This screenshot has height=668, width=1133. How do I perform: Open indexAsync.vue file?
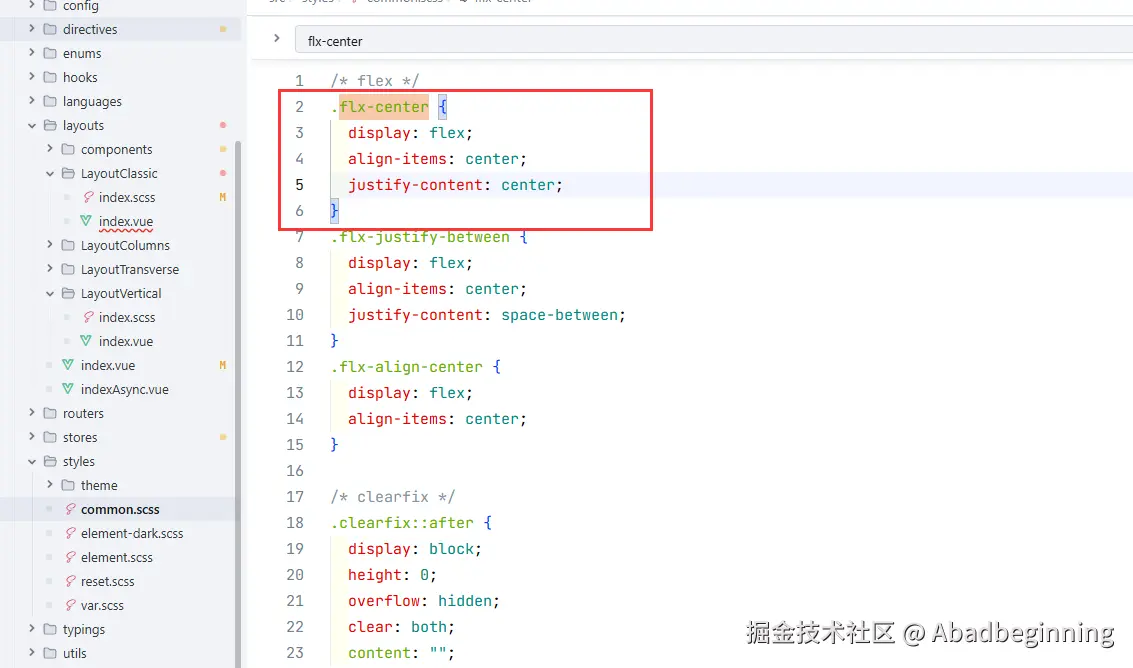click(x=124, y=389)
